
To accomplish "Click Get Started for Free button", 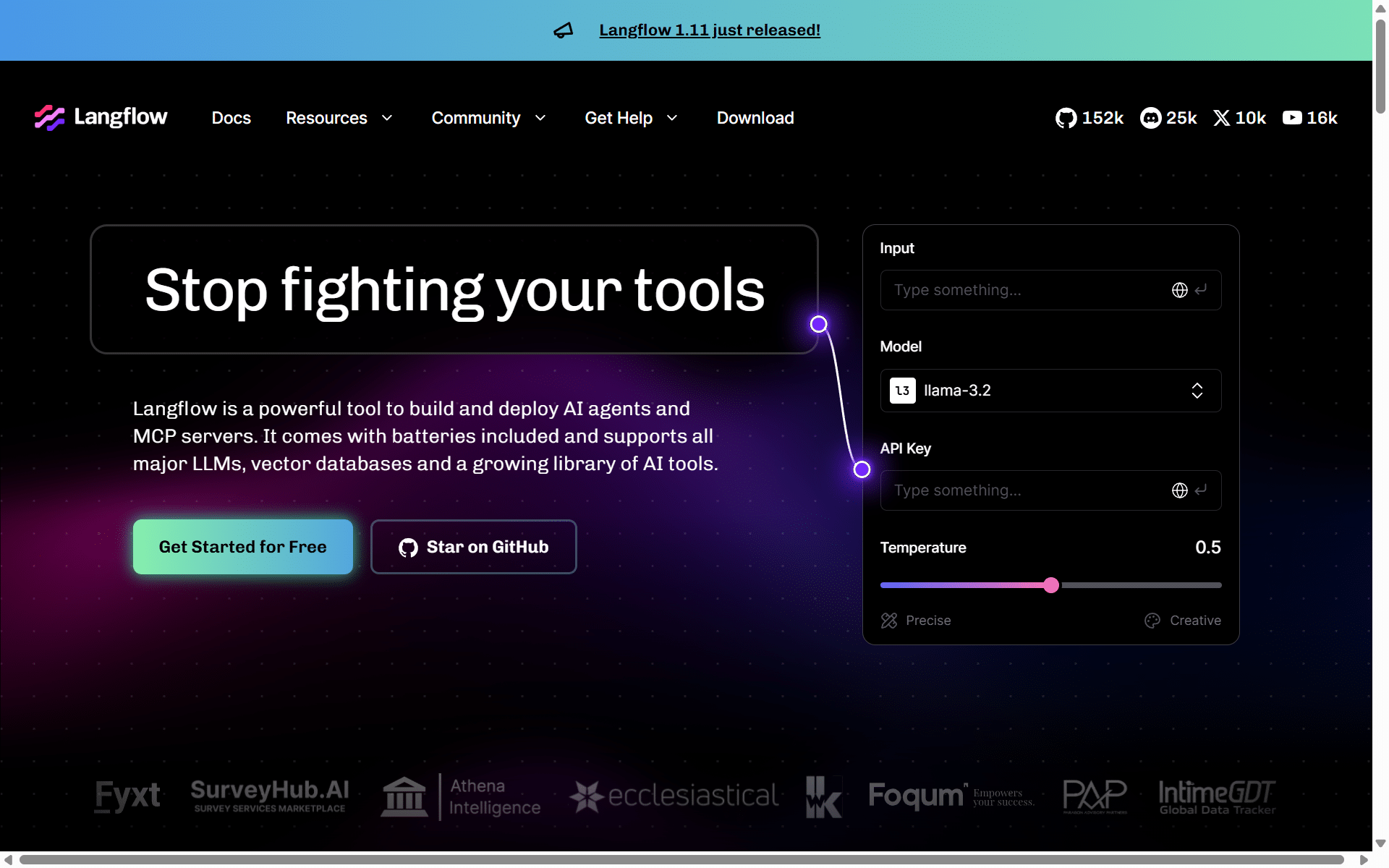I will pos(243,547).
